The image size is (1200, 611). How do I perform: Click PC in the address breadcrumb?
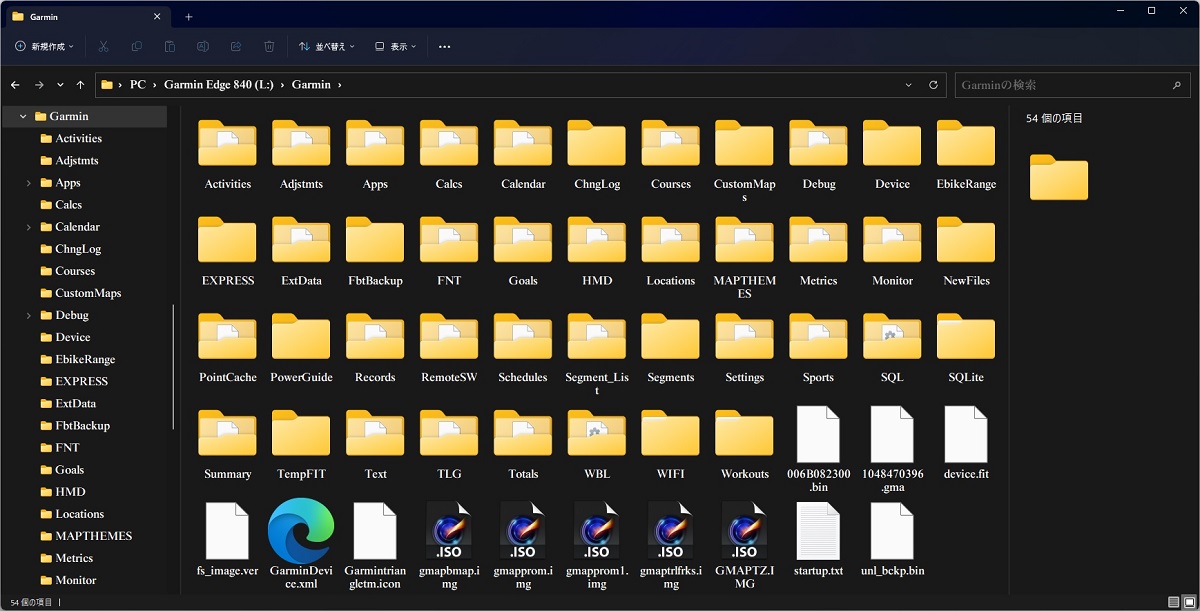point(138,85)
